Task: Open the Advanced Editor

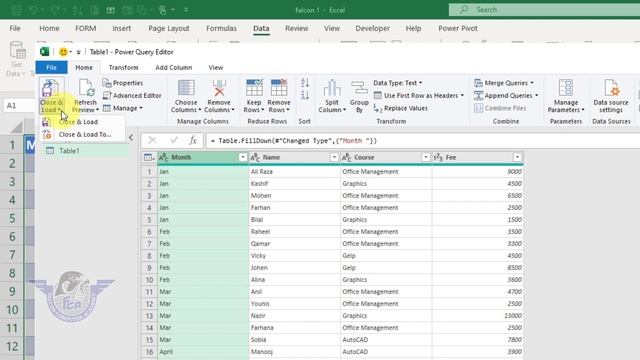Action: click(132, 96)
